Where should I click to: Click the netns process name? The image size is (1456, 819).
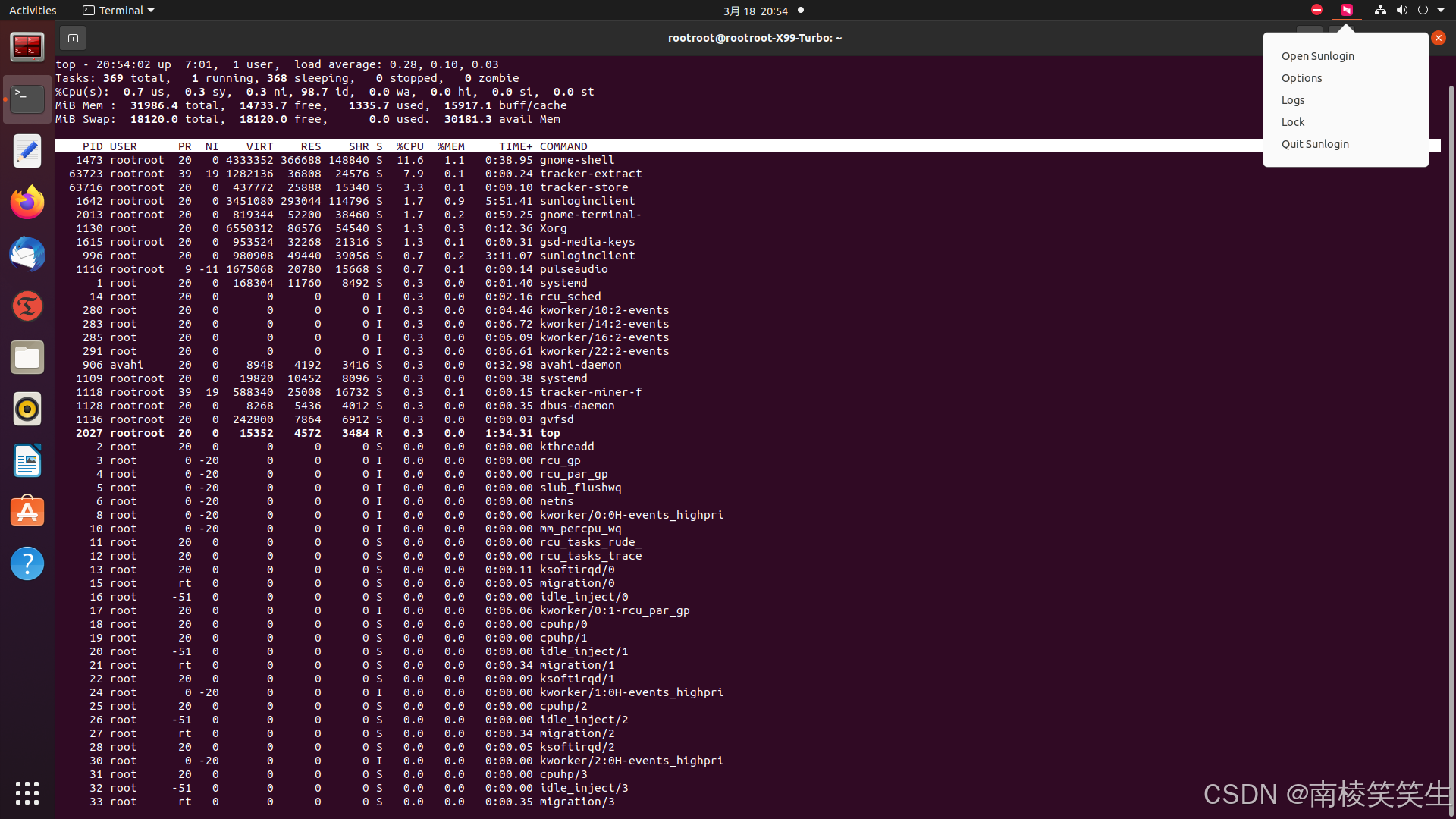[557, 501]
